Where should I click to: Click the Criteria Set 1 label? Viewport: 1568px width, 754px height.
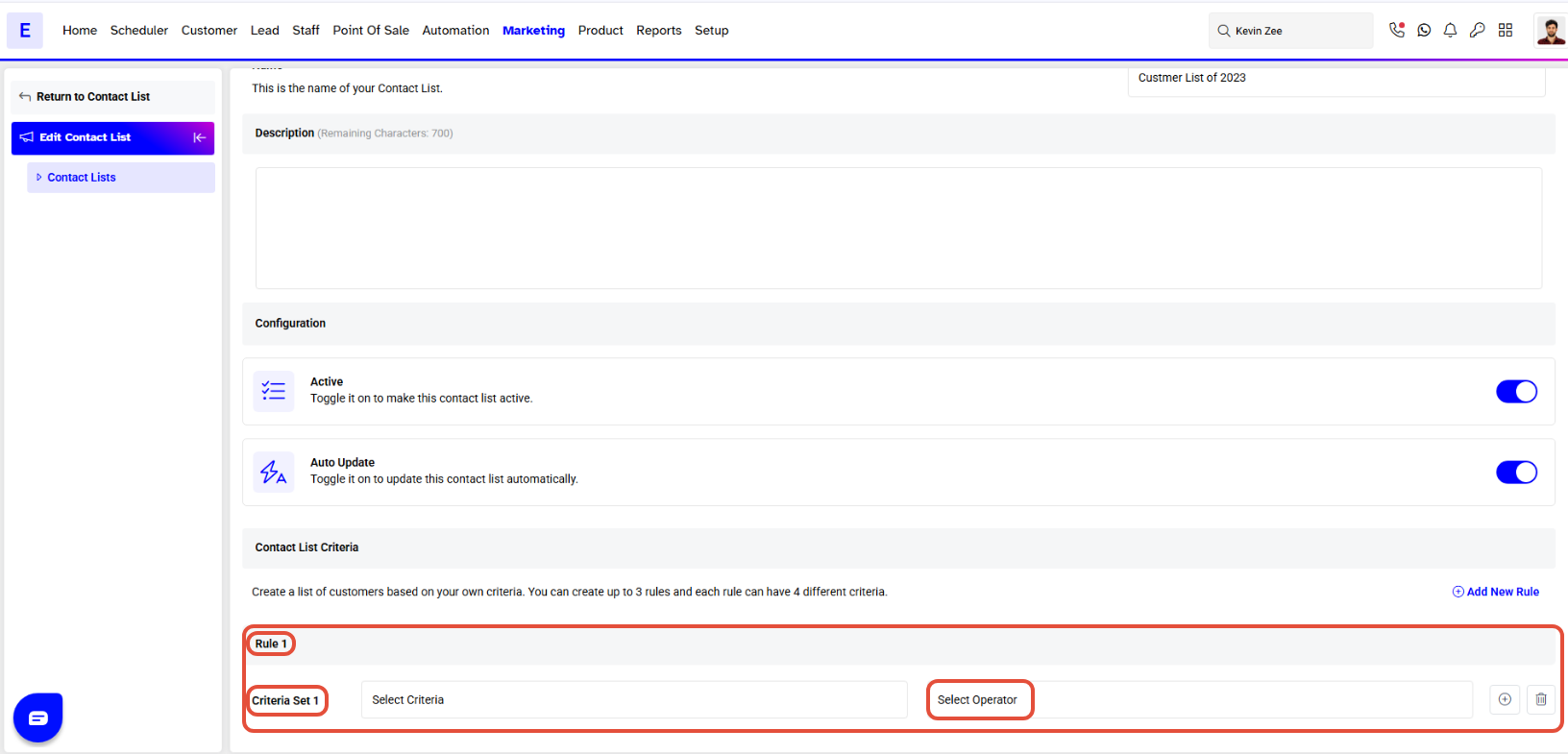(285, 700)
